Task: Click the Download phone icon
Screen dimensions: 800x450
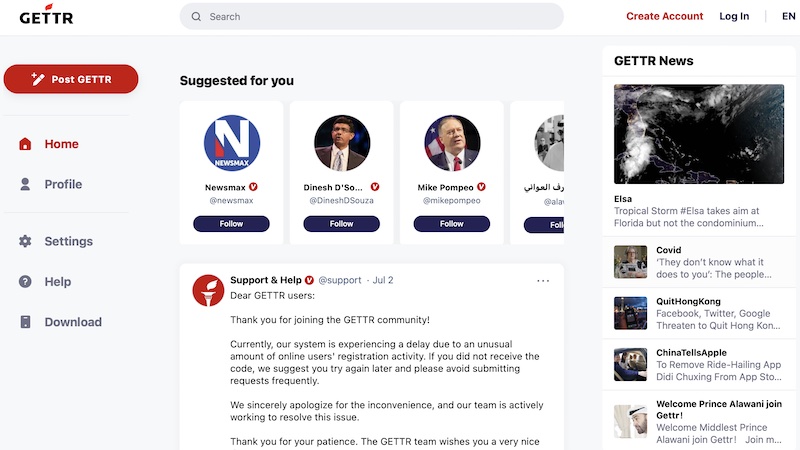Action: pos(25,322)
